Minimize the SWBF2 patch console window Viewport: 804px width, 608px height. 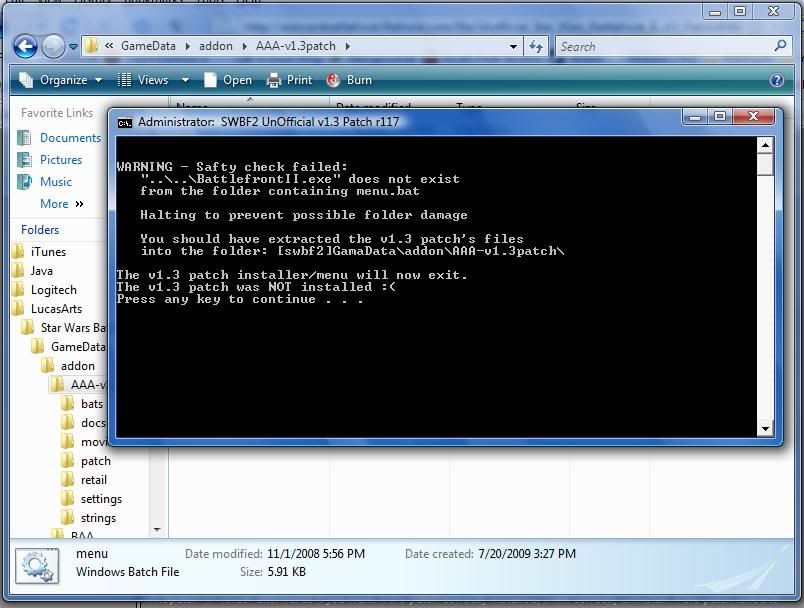point(695,117)
